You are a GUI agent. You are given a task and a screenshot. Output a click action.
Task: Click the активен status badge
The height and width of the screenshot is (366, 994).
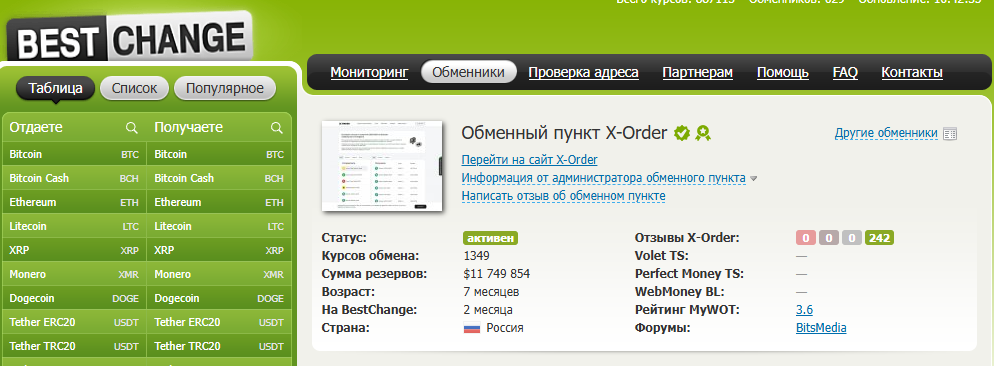point(491,239)
